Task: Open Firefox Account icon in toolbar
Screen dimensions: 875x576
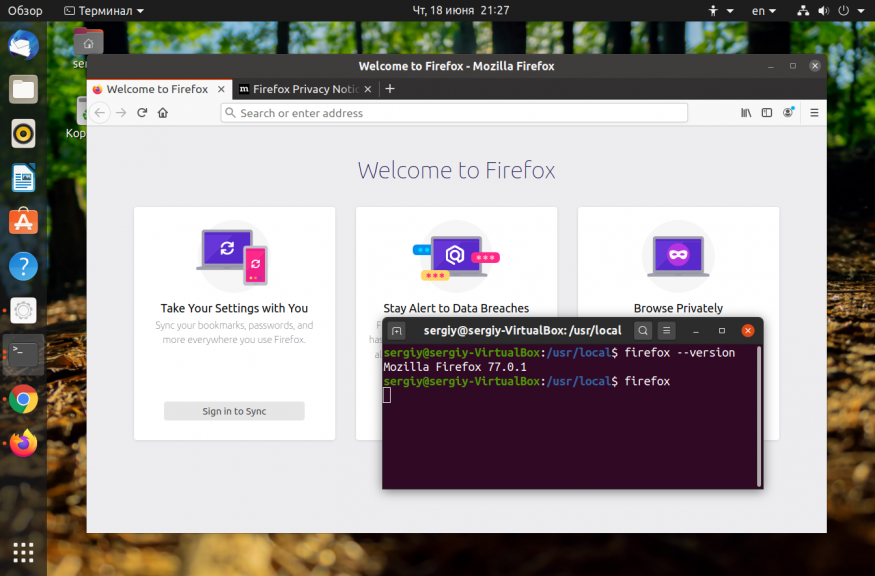Action: [x=788, y=112]
